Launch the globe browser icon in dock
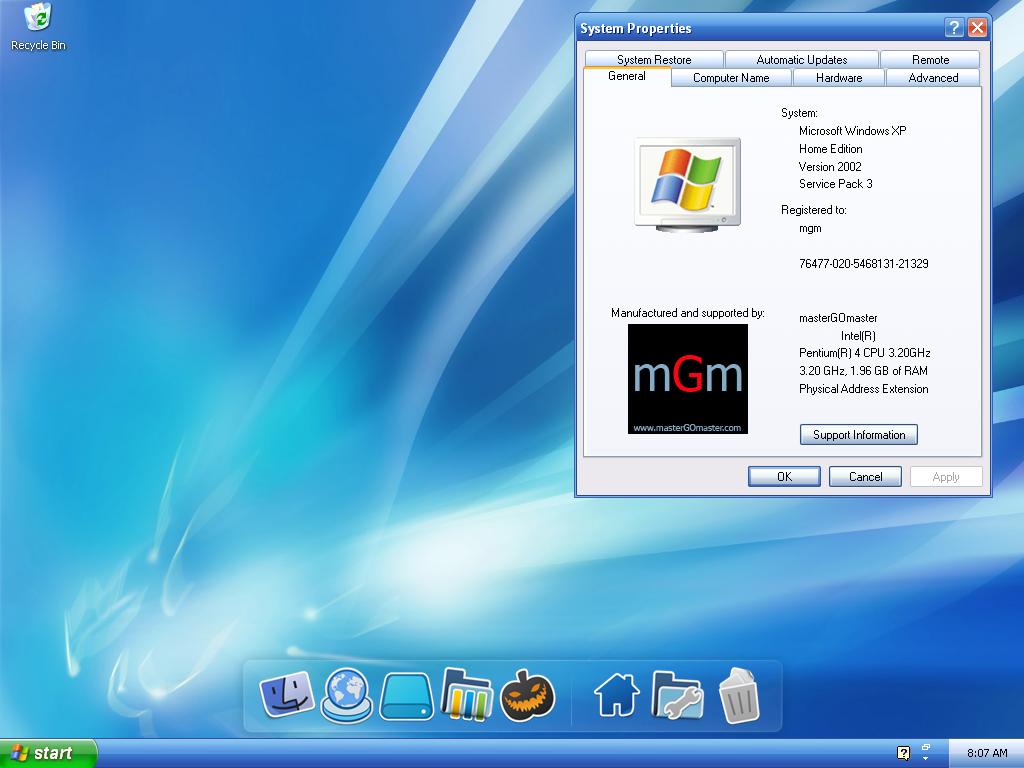 [347, 695]
